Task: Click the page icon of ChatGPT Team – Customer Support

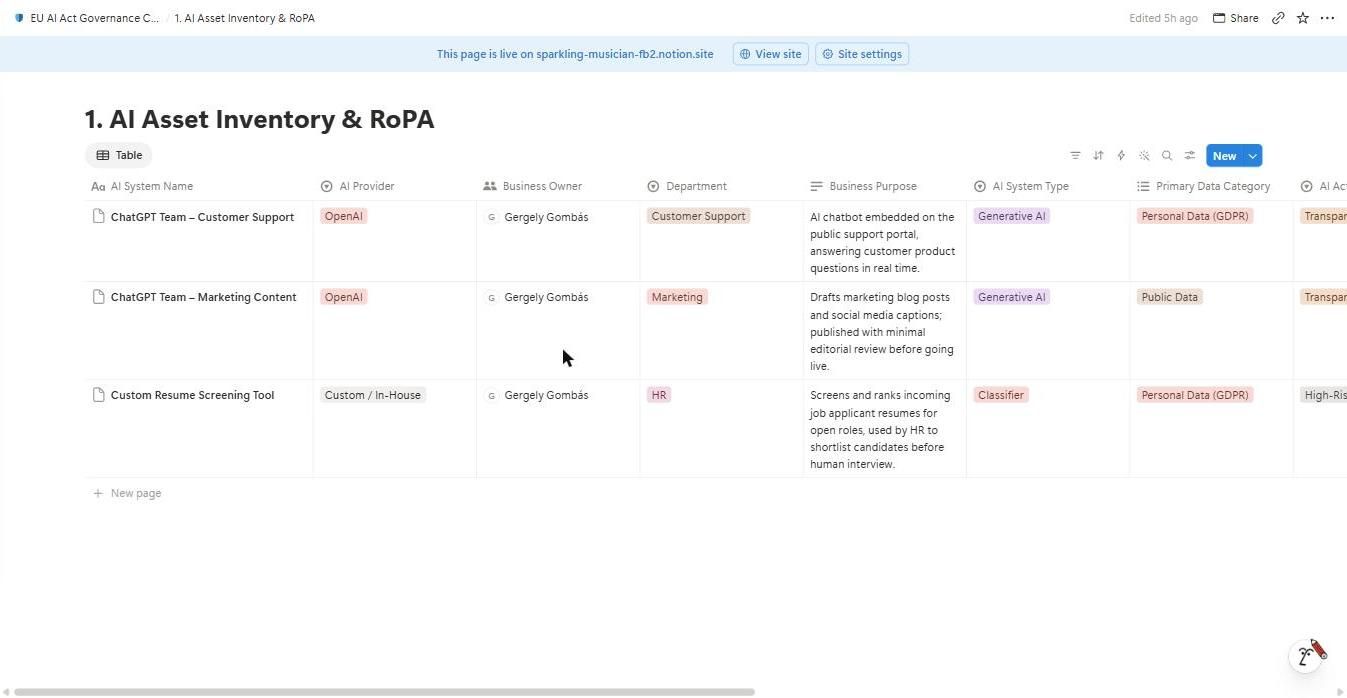Action: [98, 216]
